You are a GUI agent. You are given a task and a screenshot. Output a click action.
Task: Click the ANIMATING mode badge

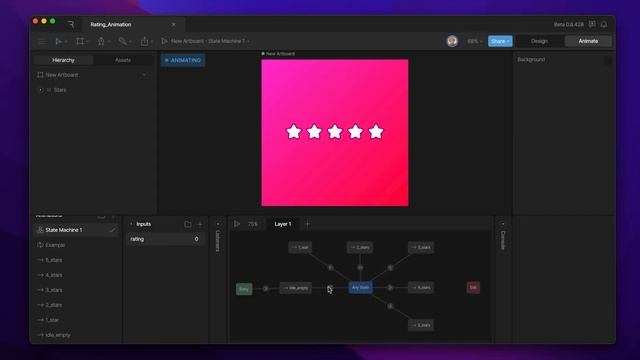tap(183, 60)
